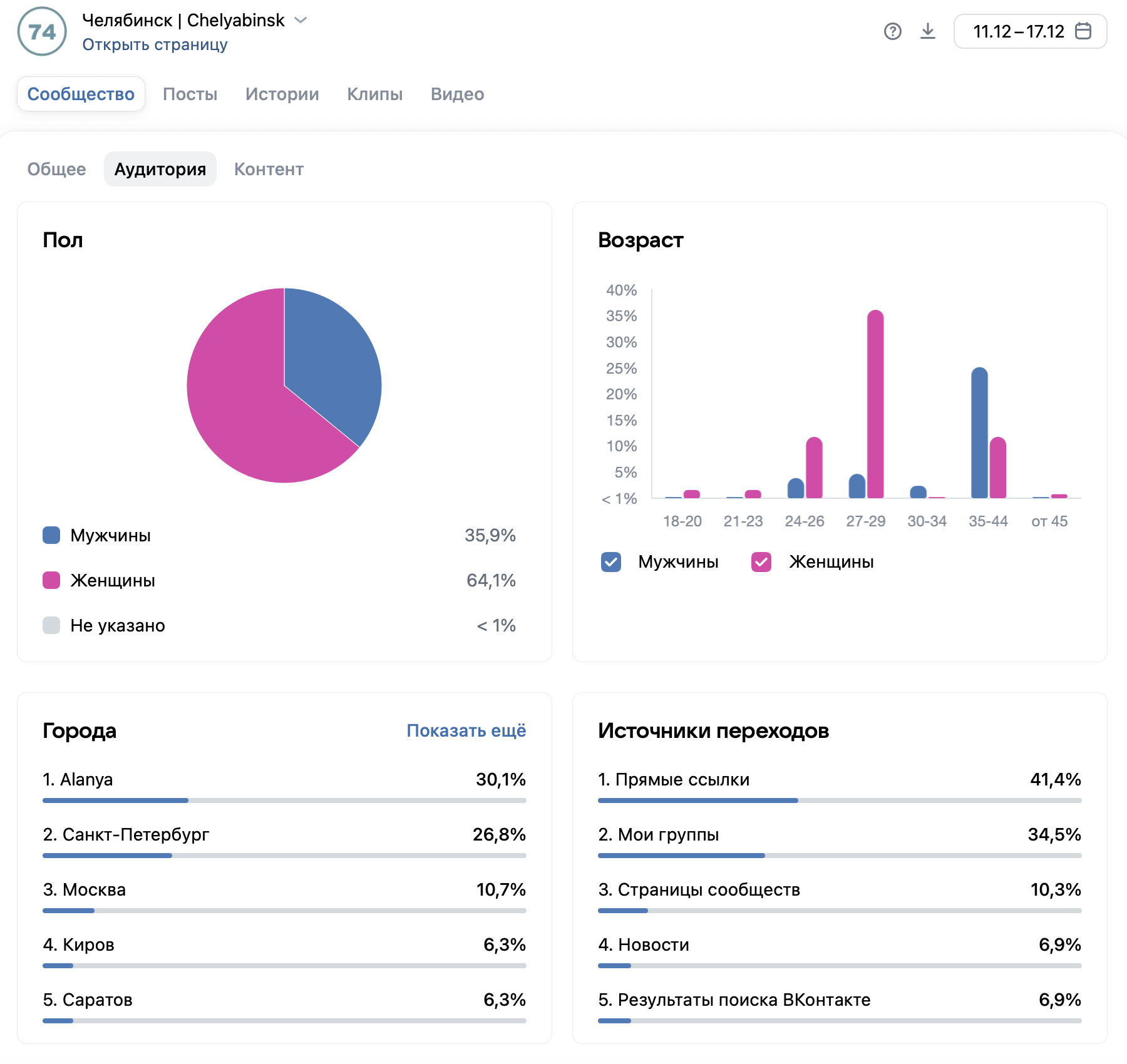Open the 11.12–17.12 date range picker
The width and height of the screenshot is (1127, 1064).
(x=1018, y=31)
